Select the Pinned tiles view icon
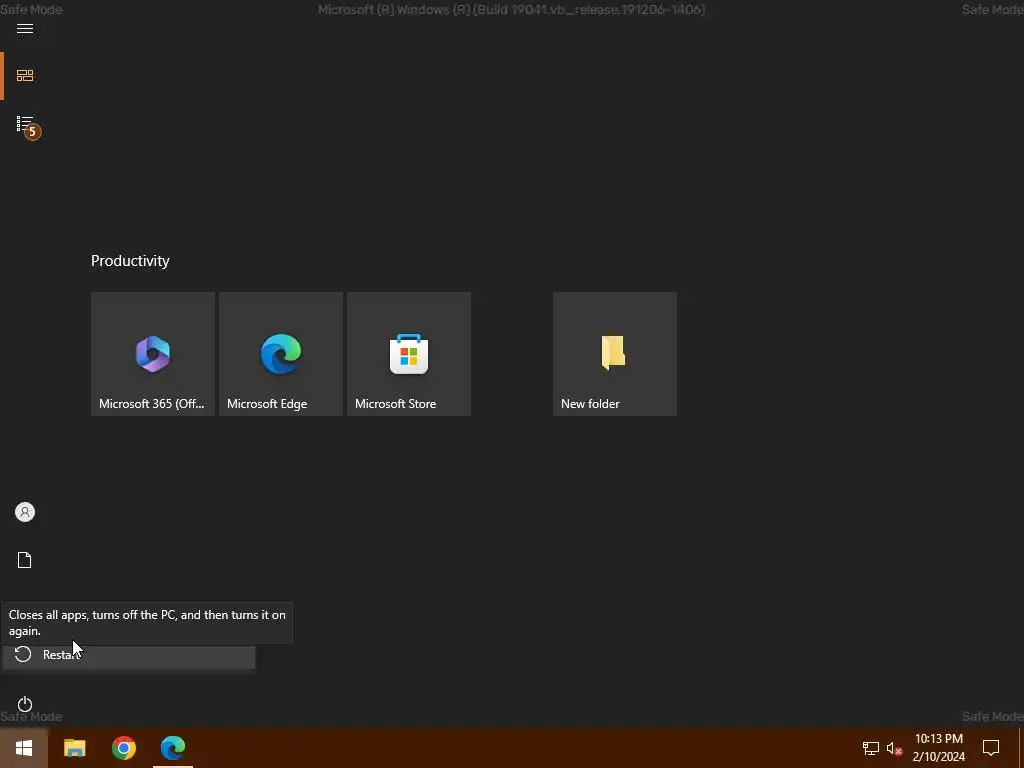This screenshot has height=768, width=1024. (25, 76)
